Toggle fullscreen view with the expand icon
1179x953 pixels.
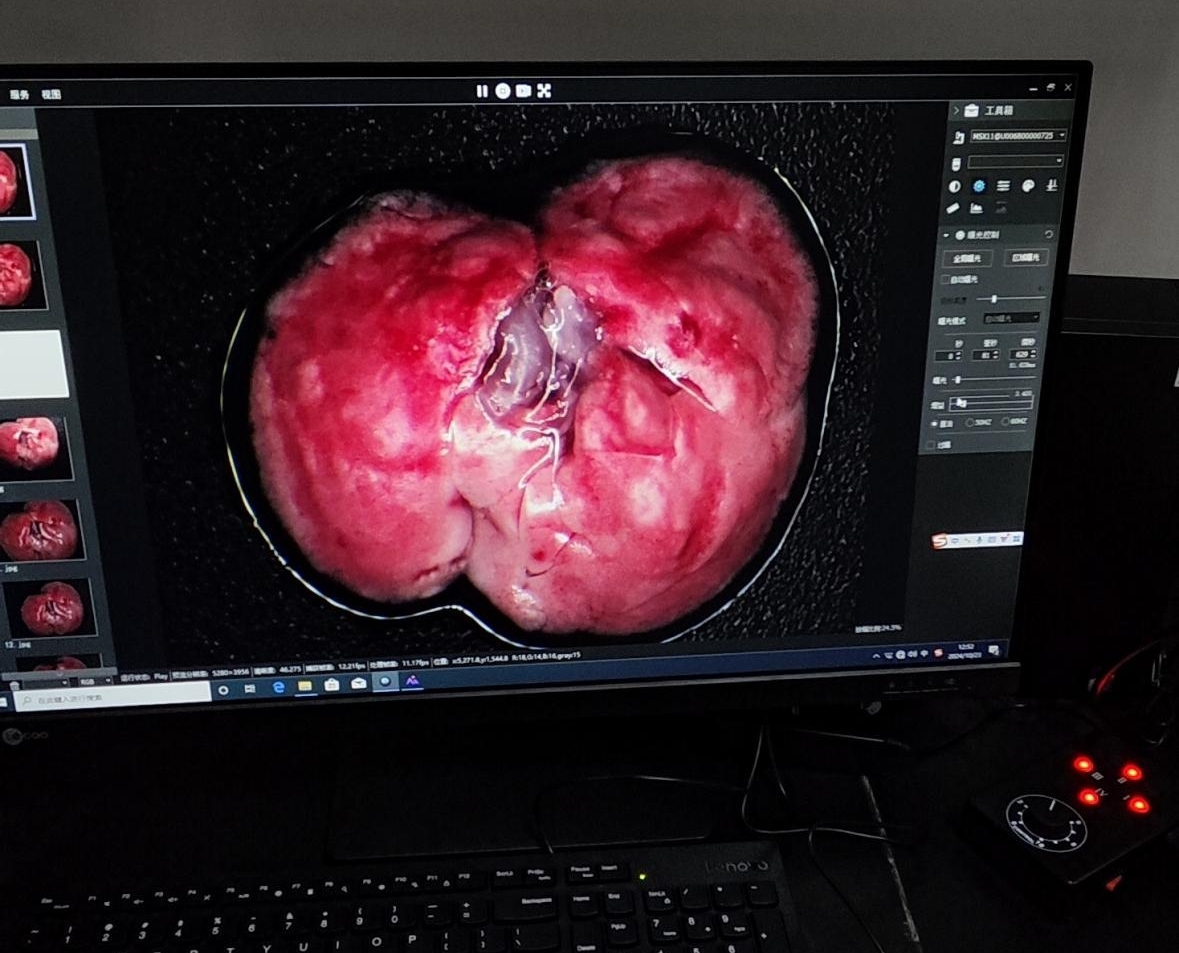544,91
